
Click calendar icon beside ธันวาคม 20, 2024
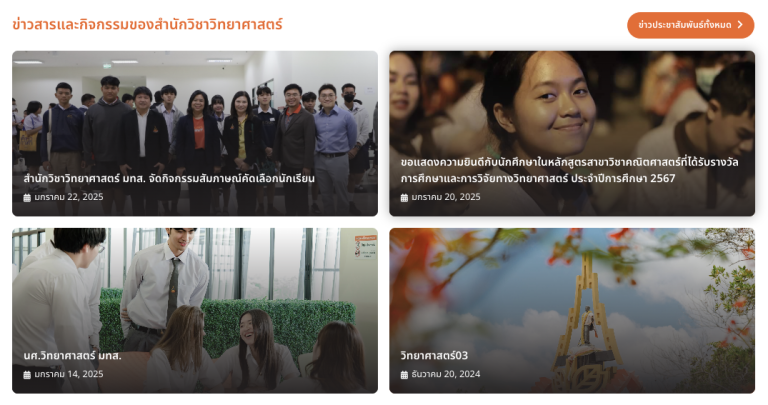404,375
